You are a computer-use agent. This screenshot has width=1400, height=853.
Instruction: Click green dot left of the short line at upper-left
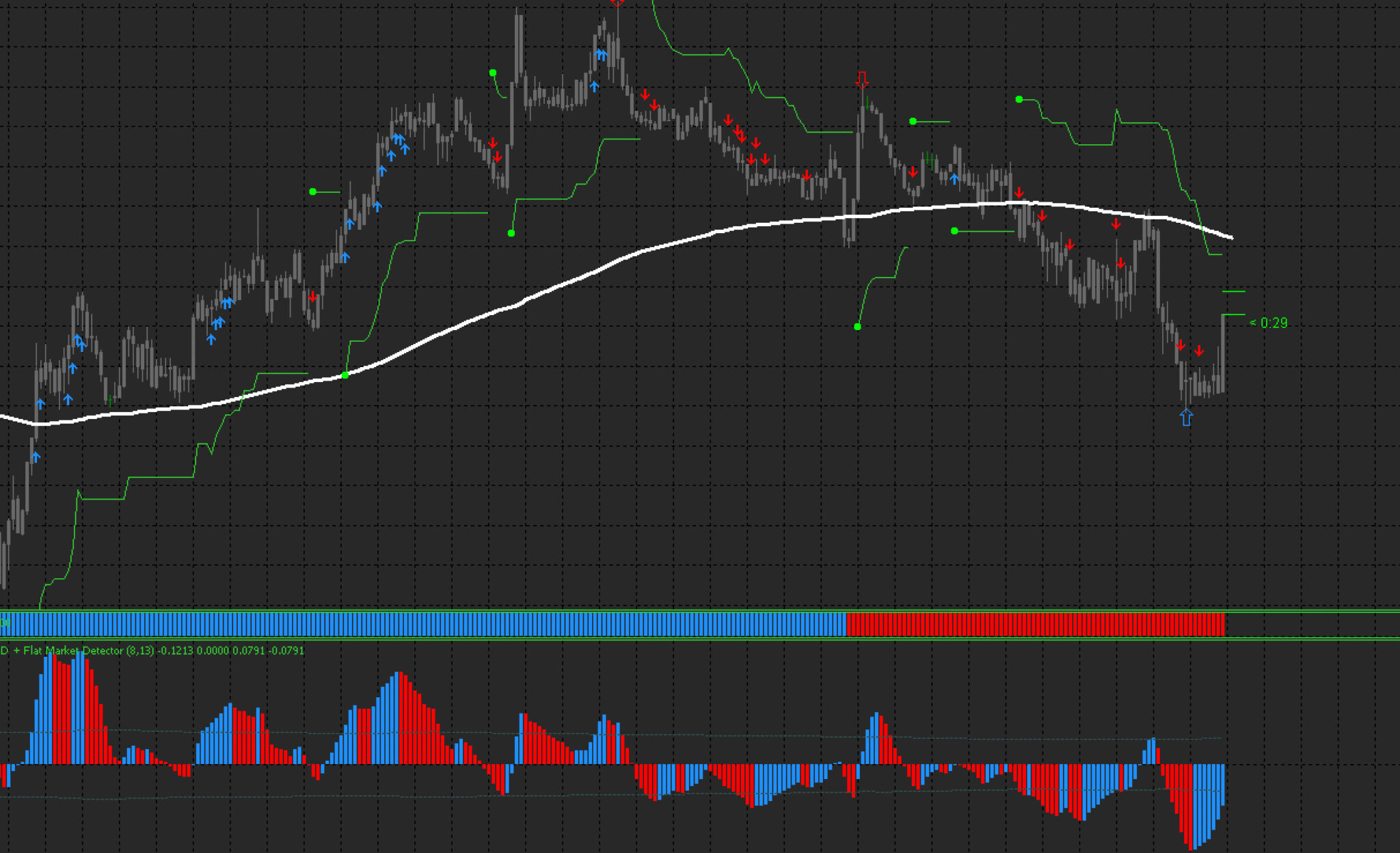(313, 192)
